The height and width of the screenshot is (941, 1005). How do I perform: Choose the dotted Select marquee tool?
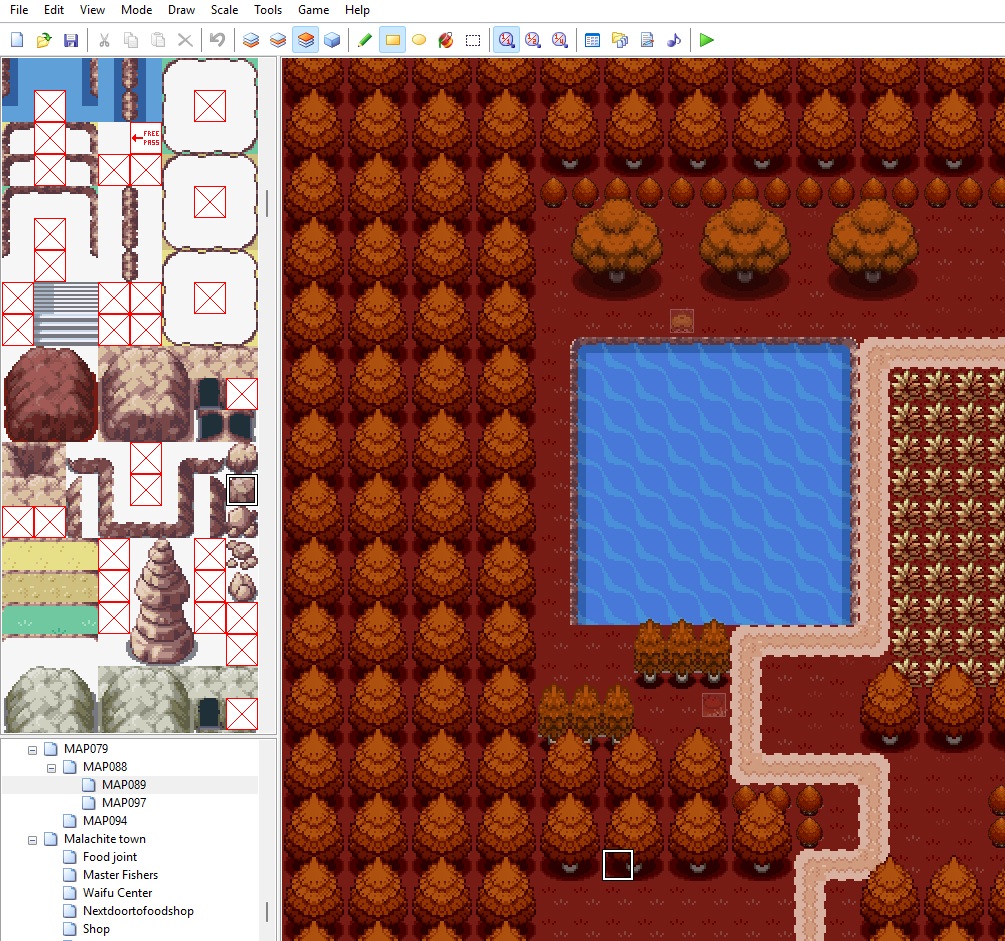pos(473,40)
